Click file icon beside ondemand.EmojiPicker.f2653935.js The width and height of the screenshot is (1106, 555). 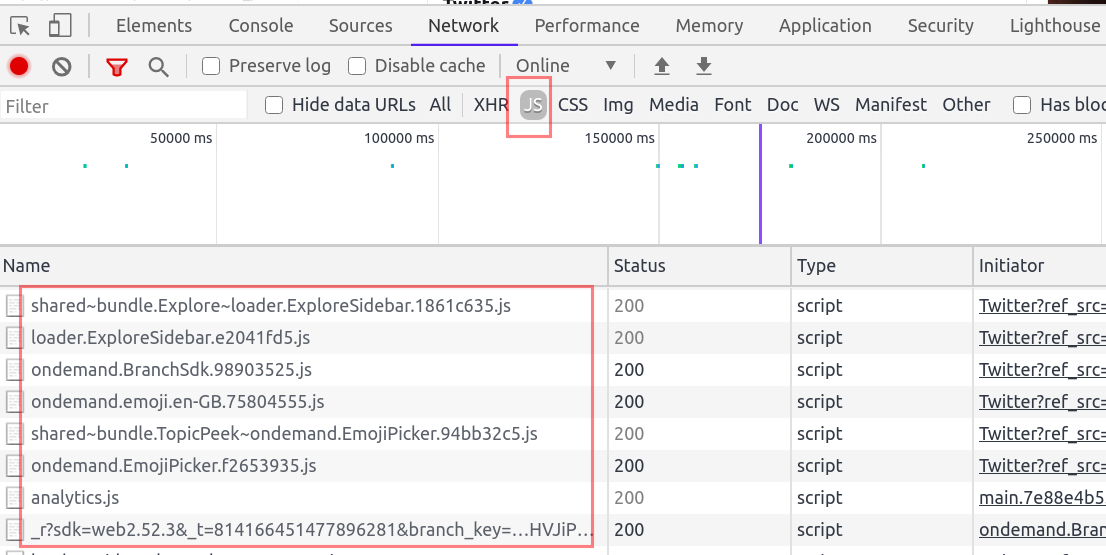pyautogui.click(x=15, y=465)
